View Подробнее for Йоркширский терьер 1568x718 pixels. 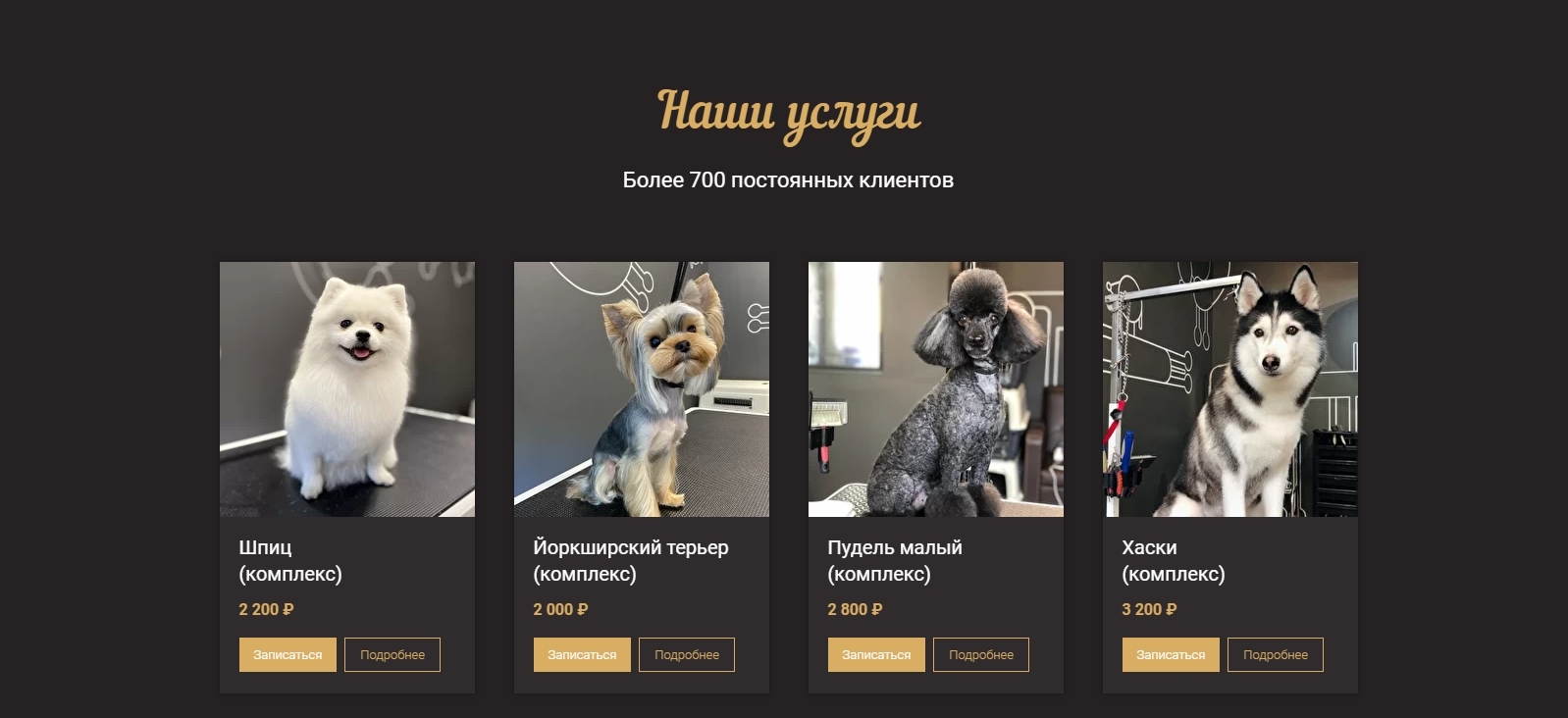click(x=687, y=655)
